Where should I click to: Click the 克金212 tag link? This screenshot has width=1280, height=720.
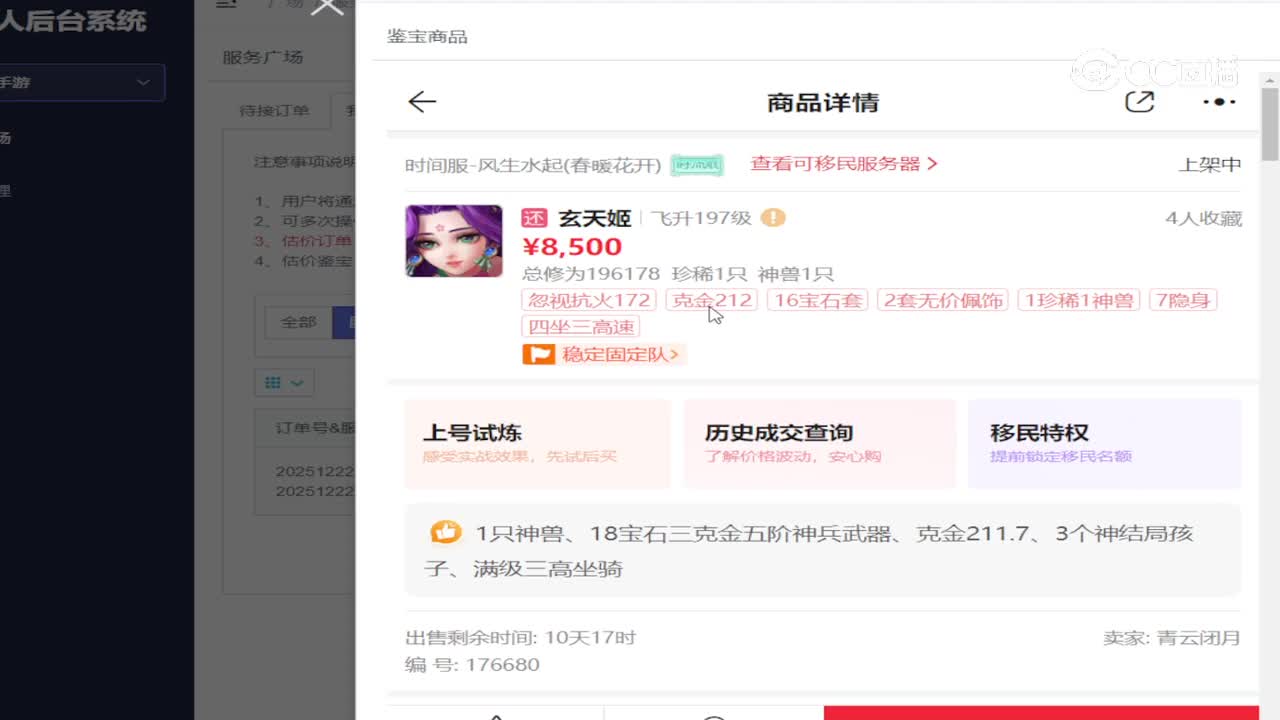coord(712,300)
